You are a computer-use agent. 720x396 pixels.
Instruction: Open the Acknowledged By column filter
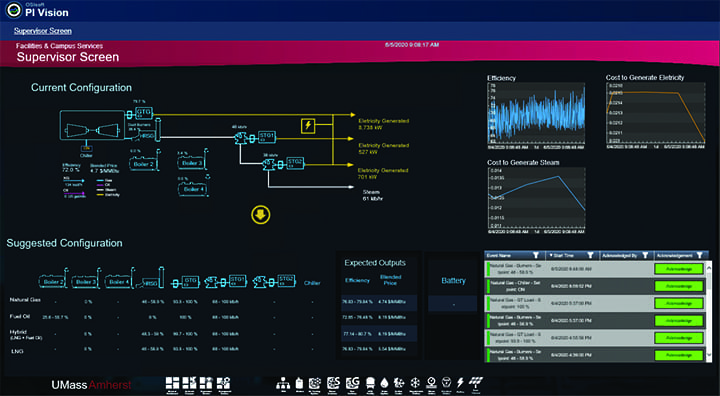click(645, 255)
